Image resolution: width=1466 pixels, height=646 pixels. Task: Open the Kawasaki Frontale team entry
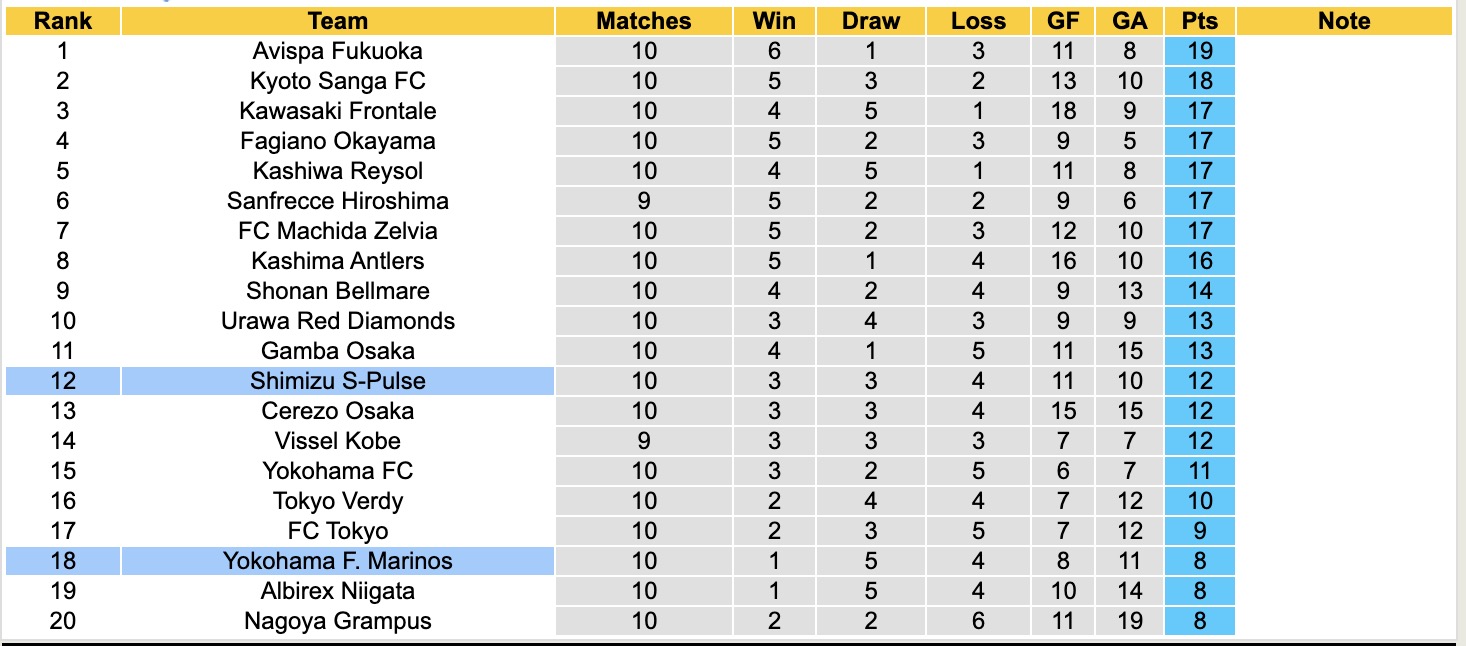[337, 111]
